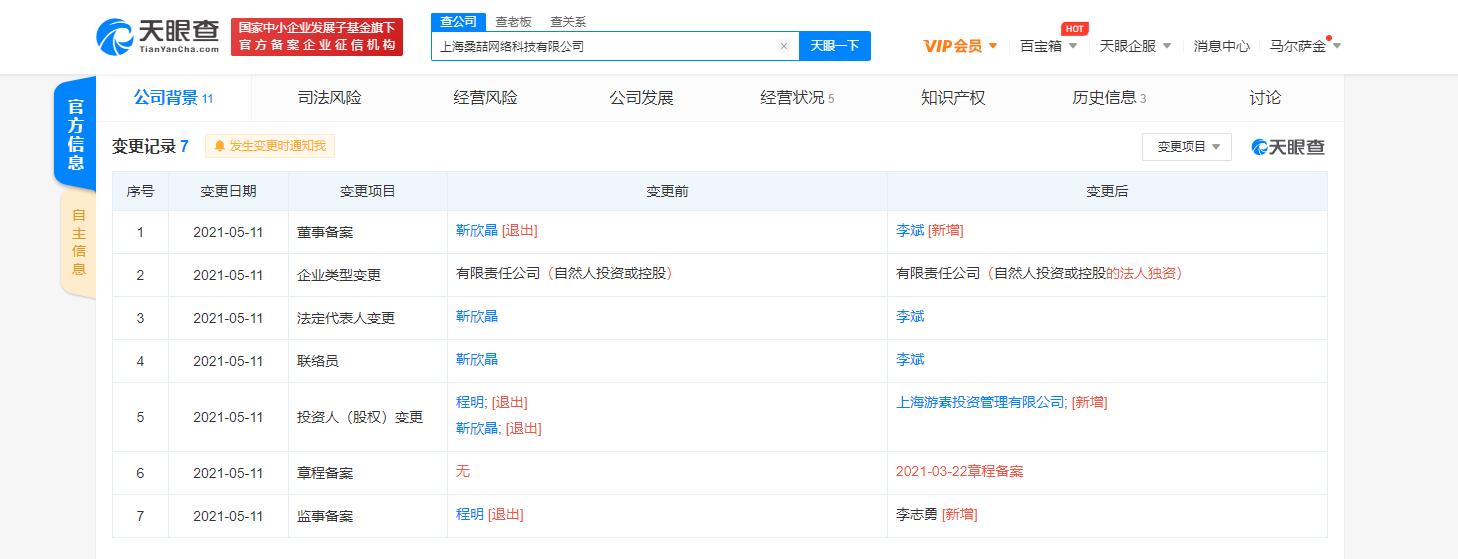Viewport: 1458px width, 559px height.
Task: Click the red official credit agency banner
Action: (317, 37)
